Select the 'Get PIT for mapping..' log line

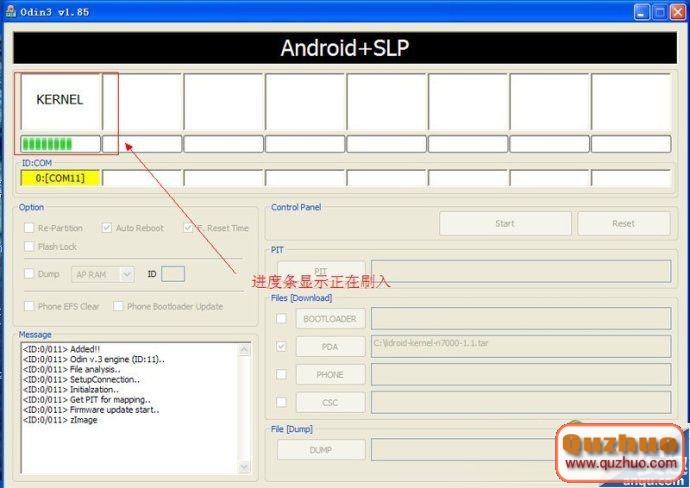pos(87,400)
